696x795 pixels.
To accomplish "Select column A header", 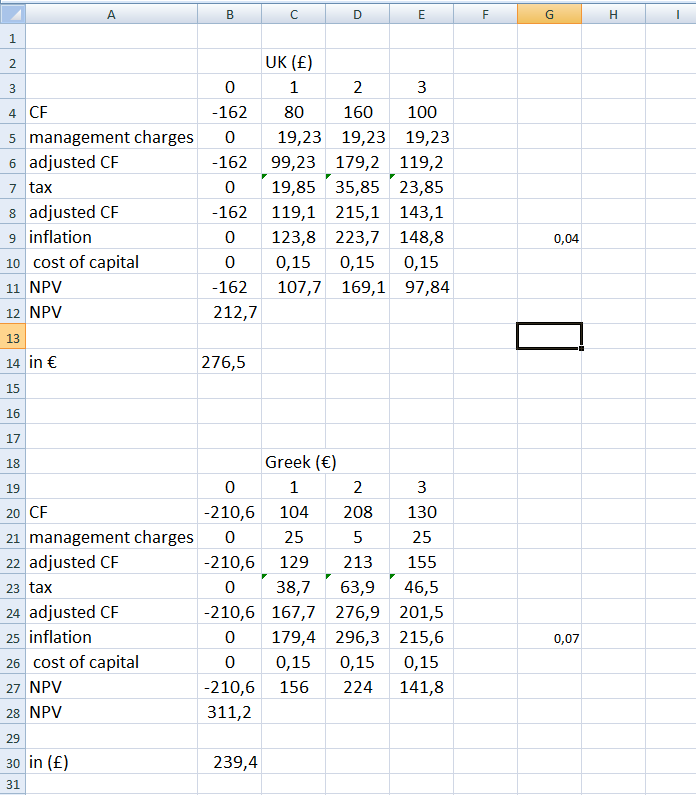I will click(x=111, y=13).
